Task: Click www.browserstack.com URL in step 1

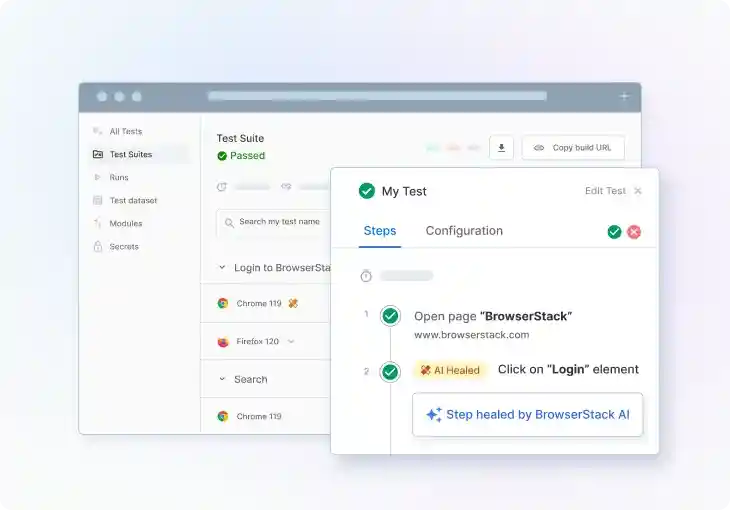Action: pyautogui.click(x=472, y=335)
